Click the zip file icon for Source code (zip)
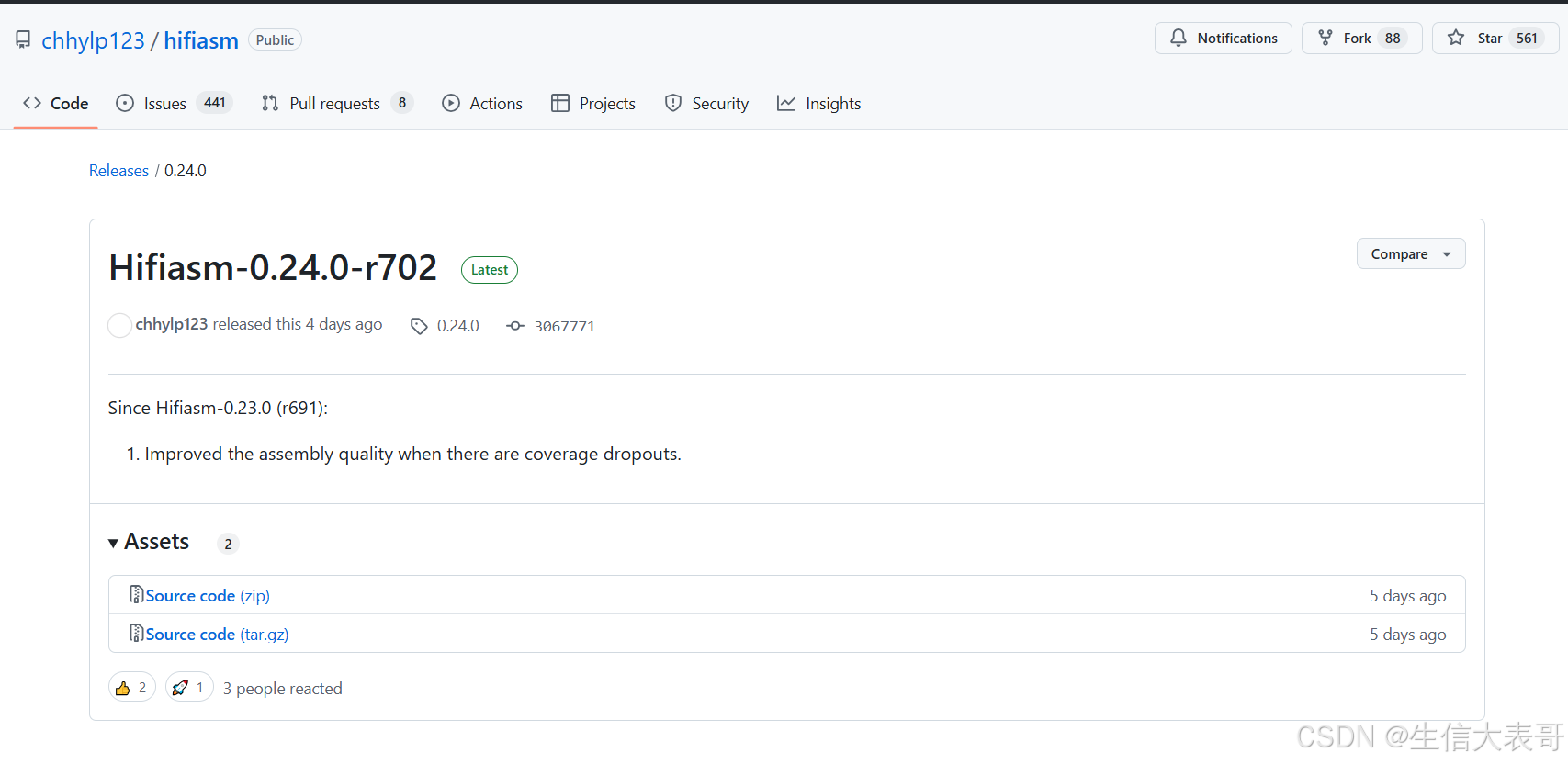 pos(137,595)
